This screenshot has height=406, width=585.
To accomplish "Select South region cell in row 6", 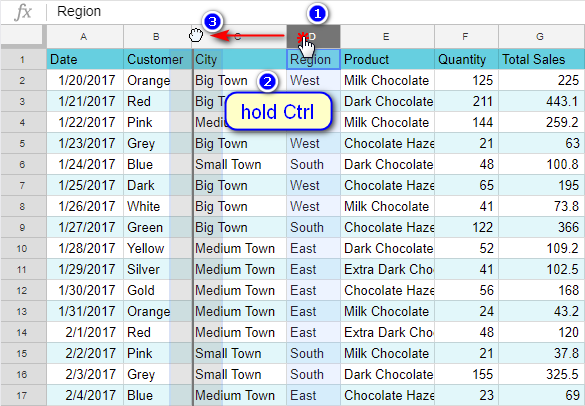I will [x=313, y=165].
